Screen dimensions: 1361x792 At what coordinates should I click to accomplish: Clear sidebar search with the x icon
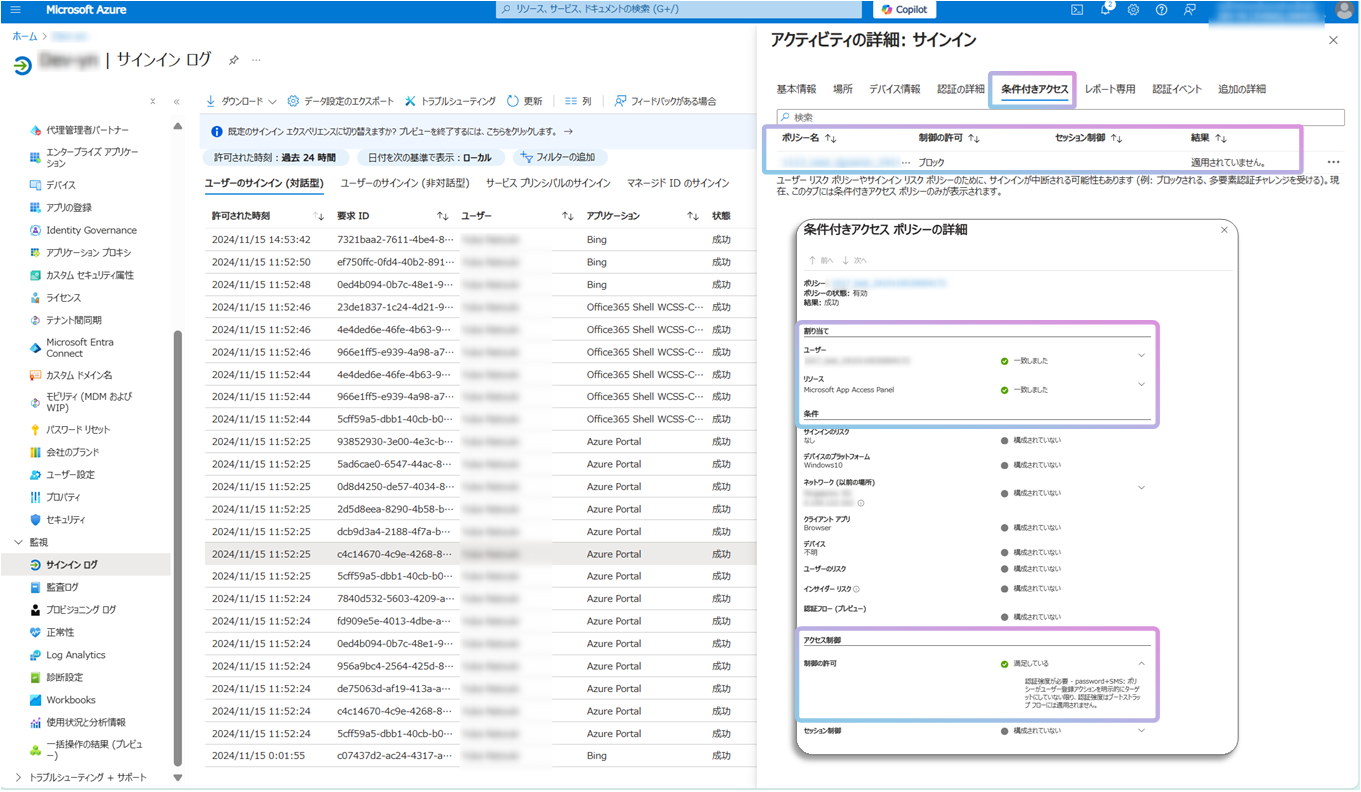pos(152,101)
